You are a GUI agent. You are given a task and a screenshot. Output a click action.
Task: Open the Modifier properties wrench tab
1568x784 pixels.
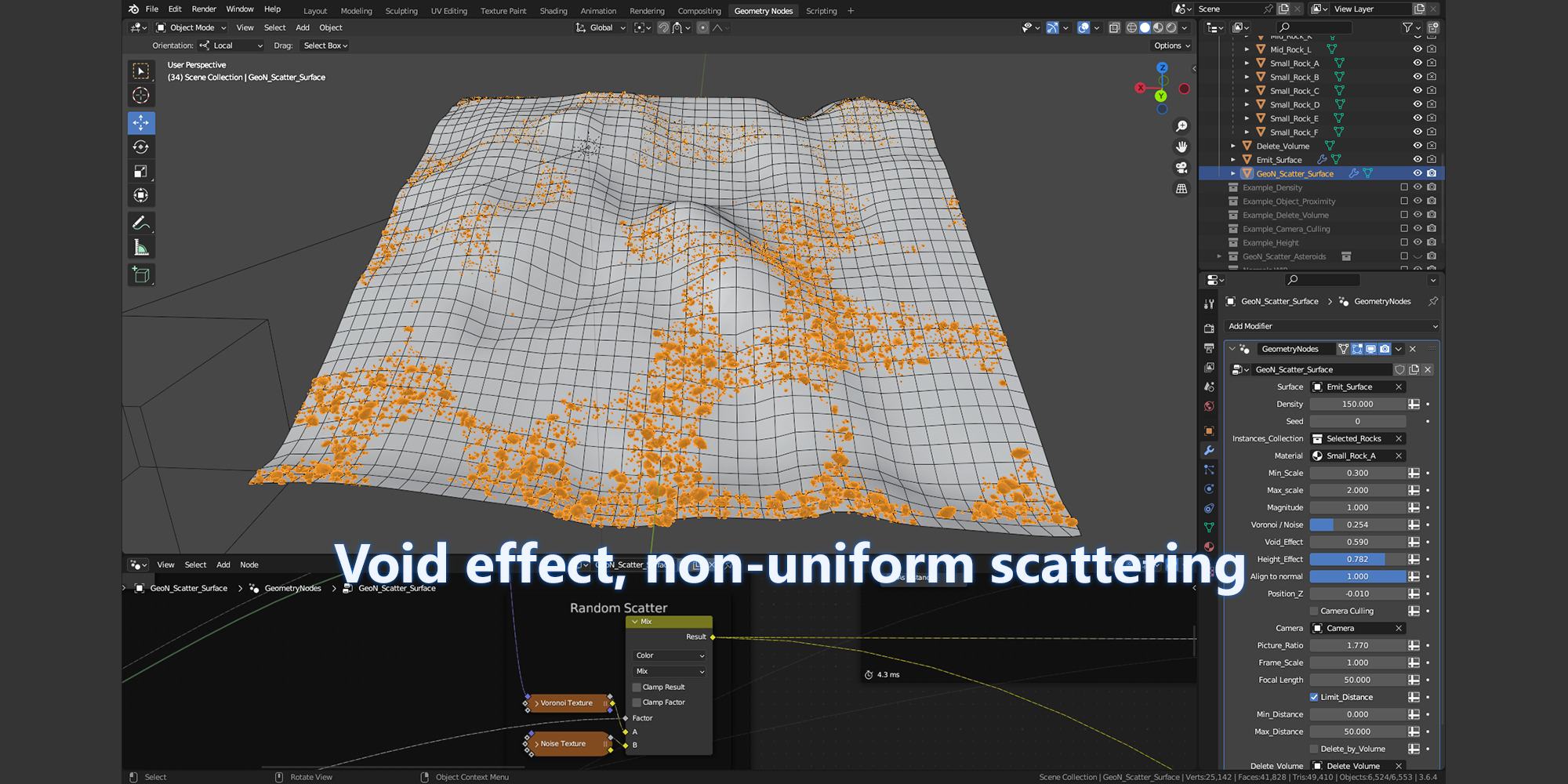[1209, 450]
